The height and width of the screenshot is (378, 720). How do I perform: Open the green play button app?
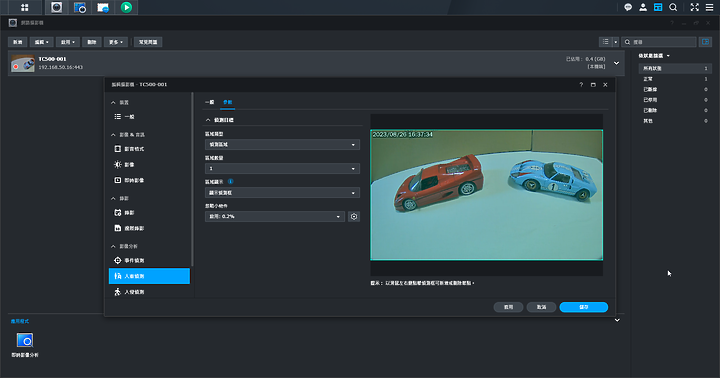(x=126, y=7)
